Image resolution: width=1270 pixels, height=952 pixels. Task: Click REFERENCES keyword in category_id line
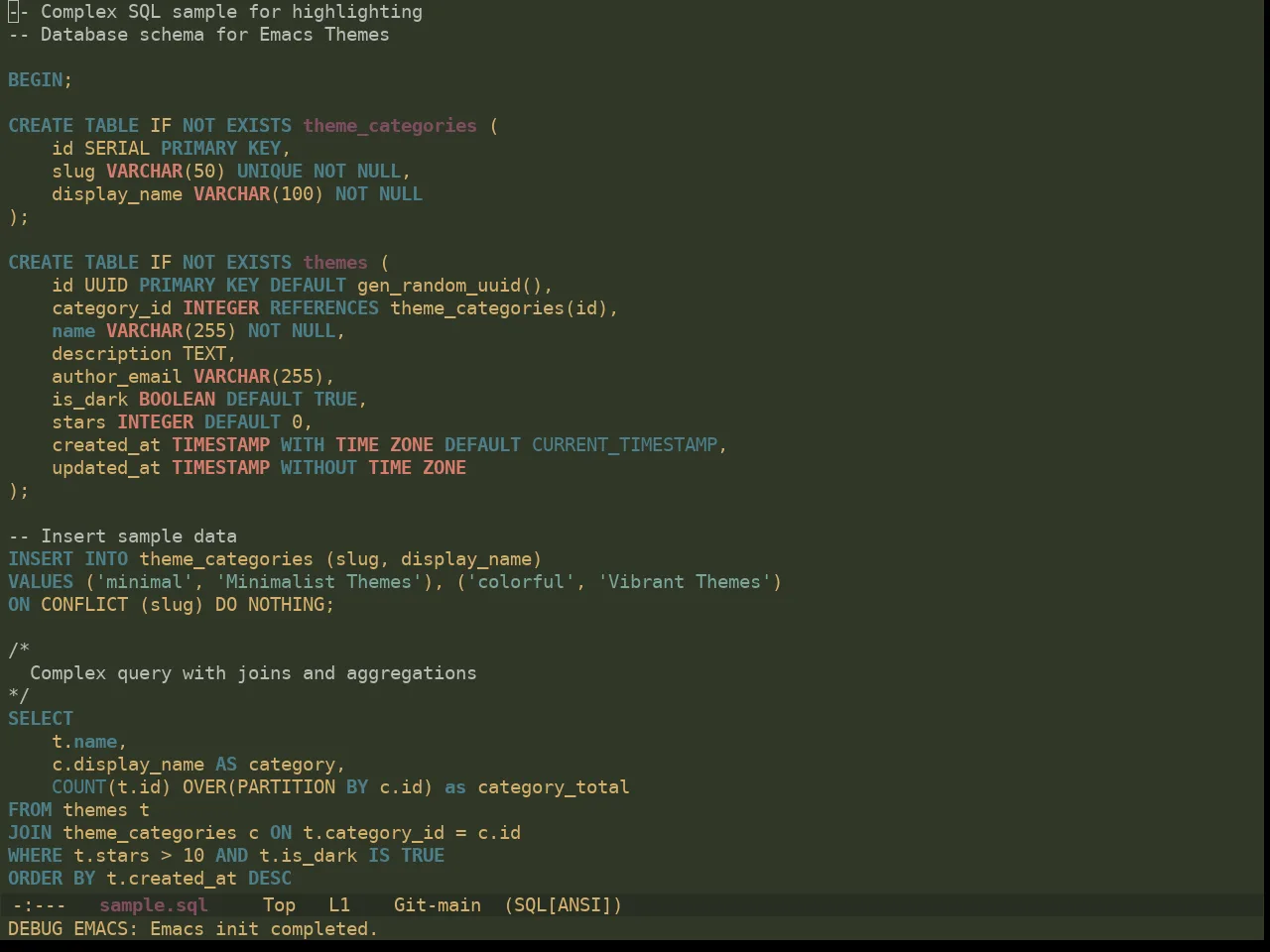coord(324,307)
